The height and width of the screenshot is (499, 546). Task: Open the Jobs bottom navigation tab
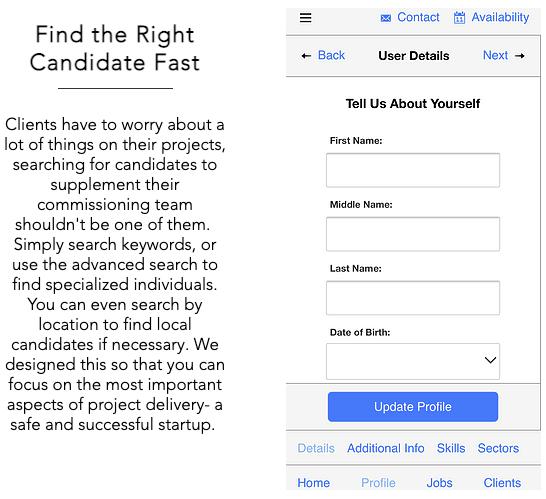pos(439,483)
